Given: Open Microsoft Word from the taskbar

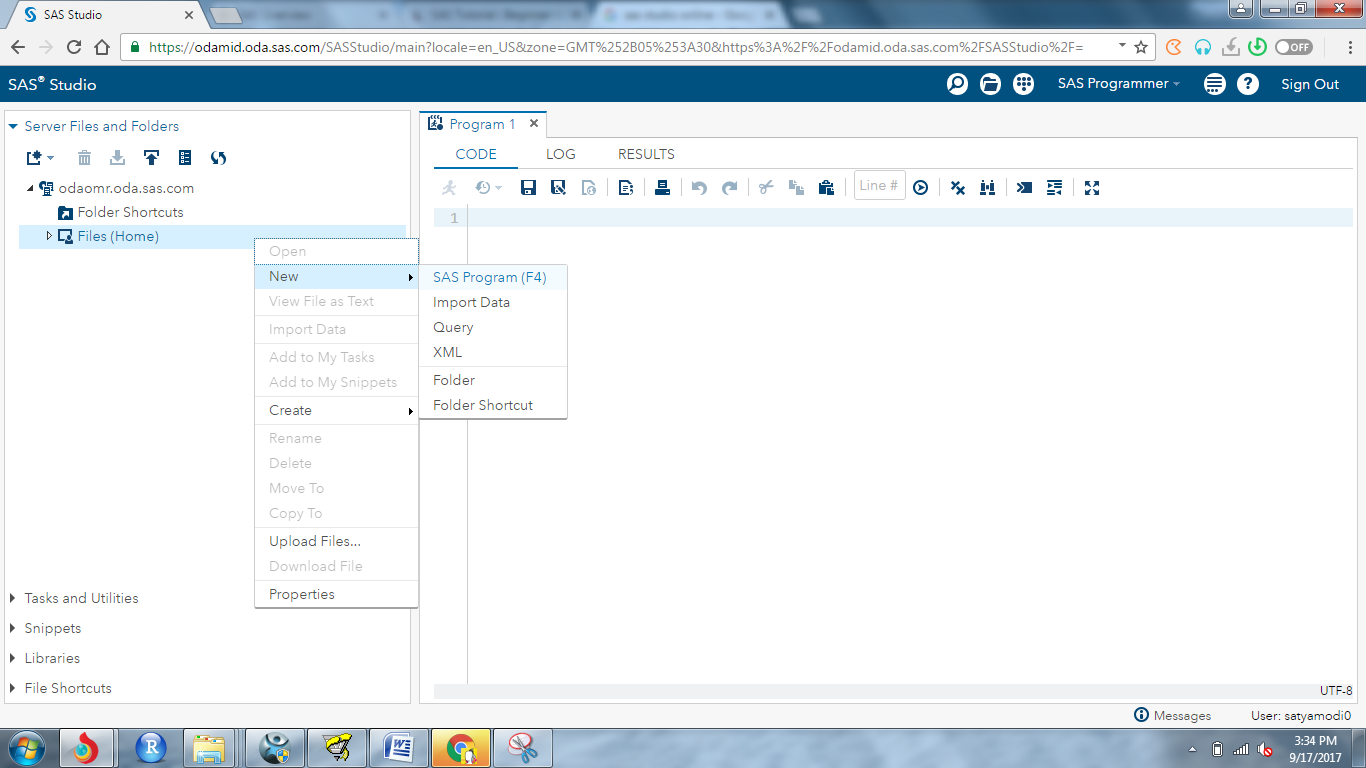Looking at the screenshot, I should (x=399, y=748).
